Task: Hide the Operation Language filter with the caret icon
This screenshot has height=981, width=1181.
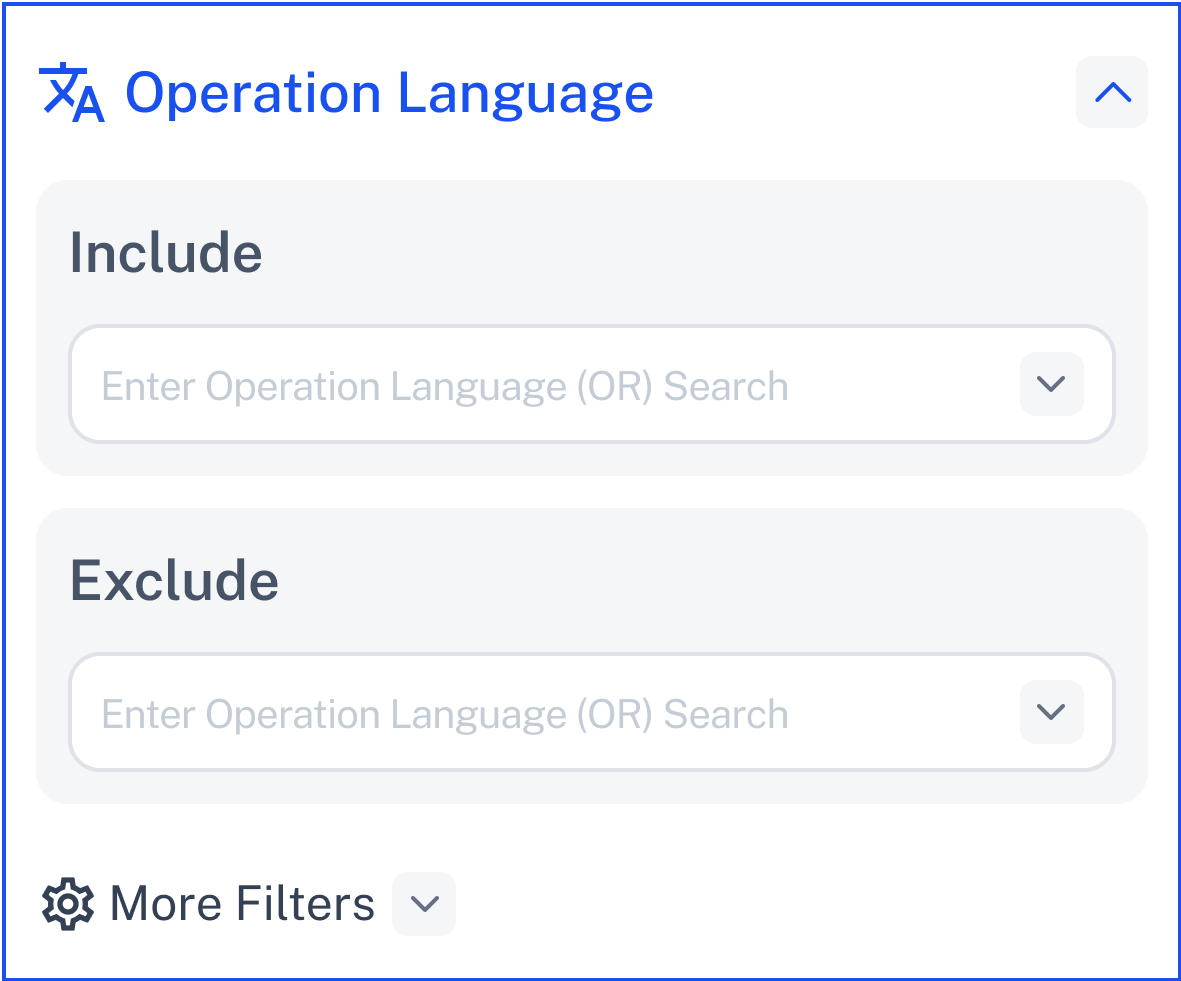Action: [x=1112, y=92]
